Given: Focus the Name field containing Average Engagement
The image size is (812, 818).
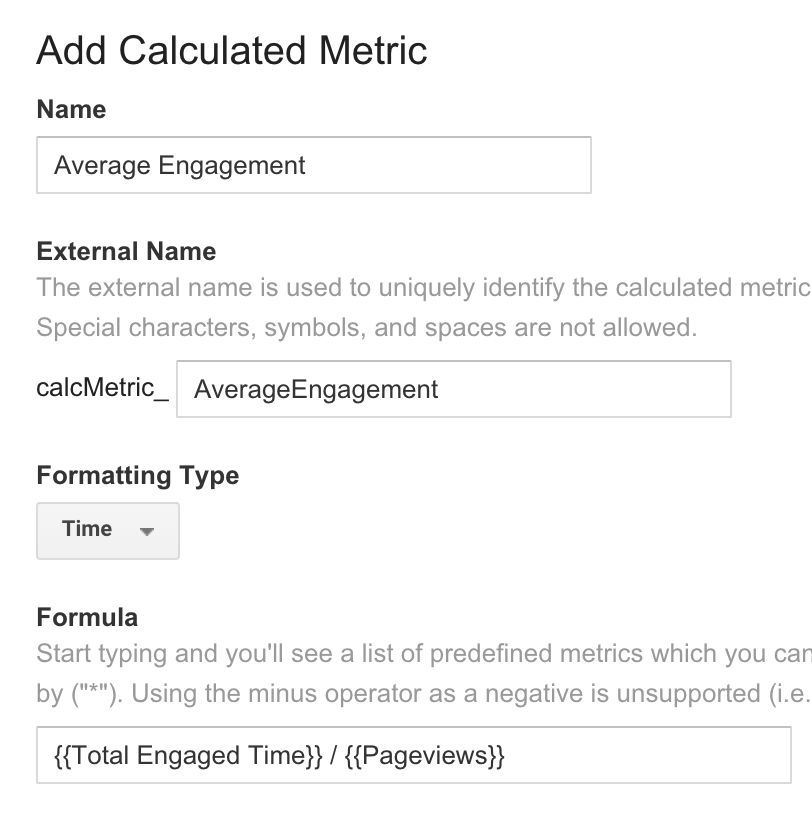Looking at the screenshot, I should pos(314,165).
